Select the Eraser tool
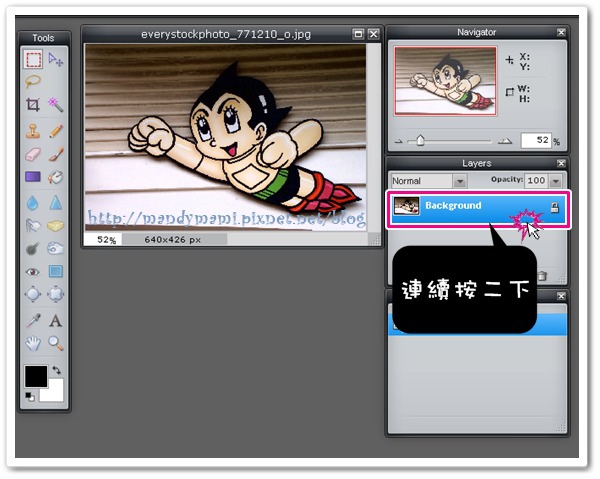 (x=33, y=154)
